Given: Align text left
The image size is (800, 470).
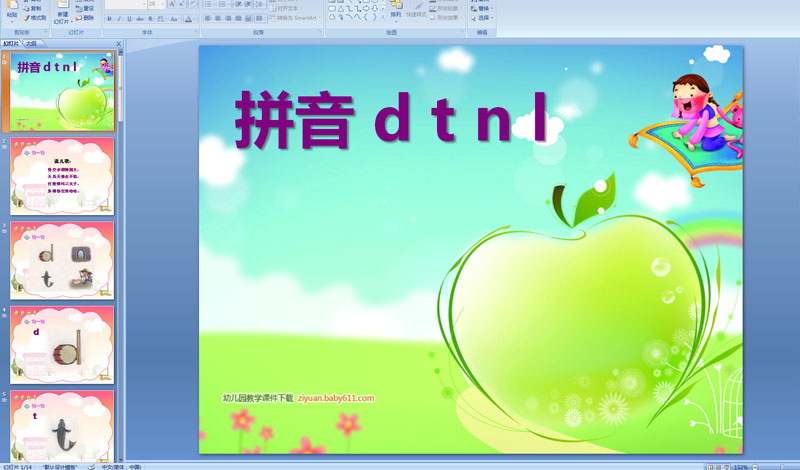Looking at the screenshot, I should [x=208, y=18].
